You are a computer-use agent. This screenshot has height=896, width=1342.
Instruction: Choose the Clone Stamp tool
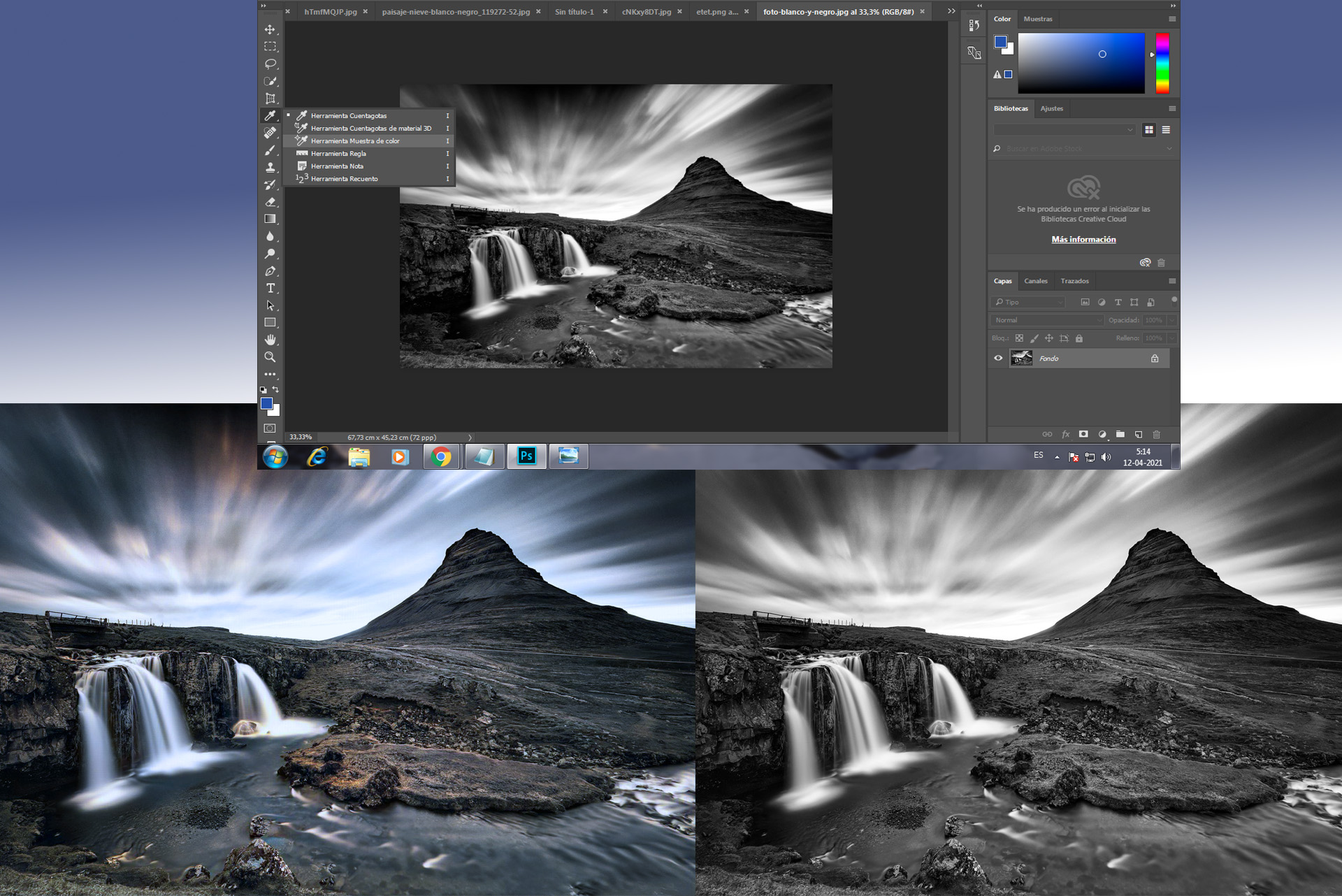270,166
